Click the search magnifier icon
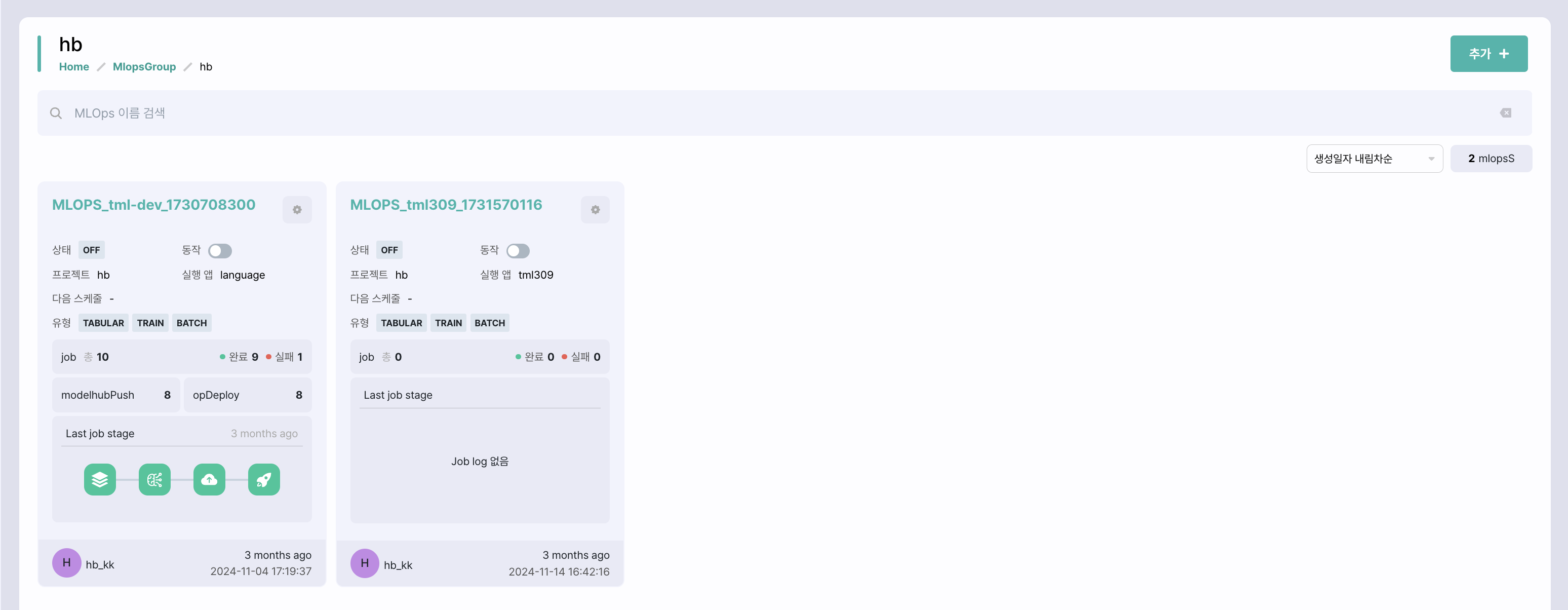 [56, 113]
